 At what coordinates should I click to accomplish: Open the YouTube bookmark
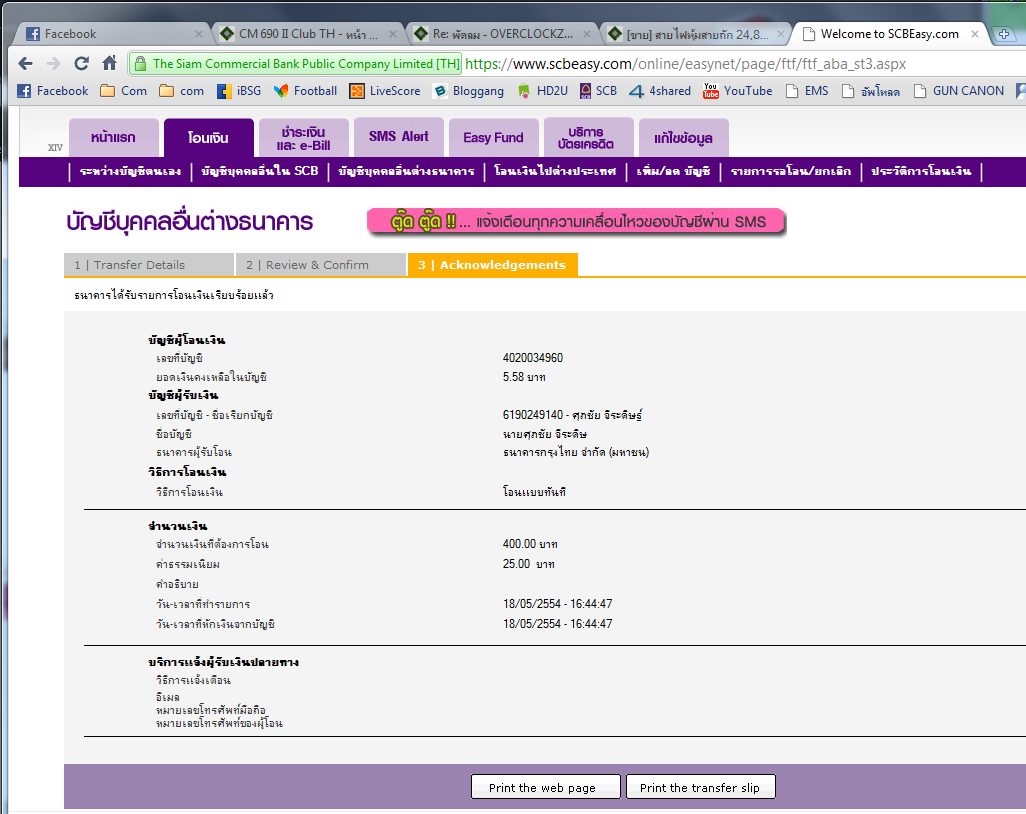point(737,91)
